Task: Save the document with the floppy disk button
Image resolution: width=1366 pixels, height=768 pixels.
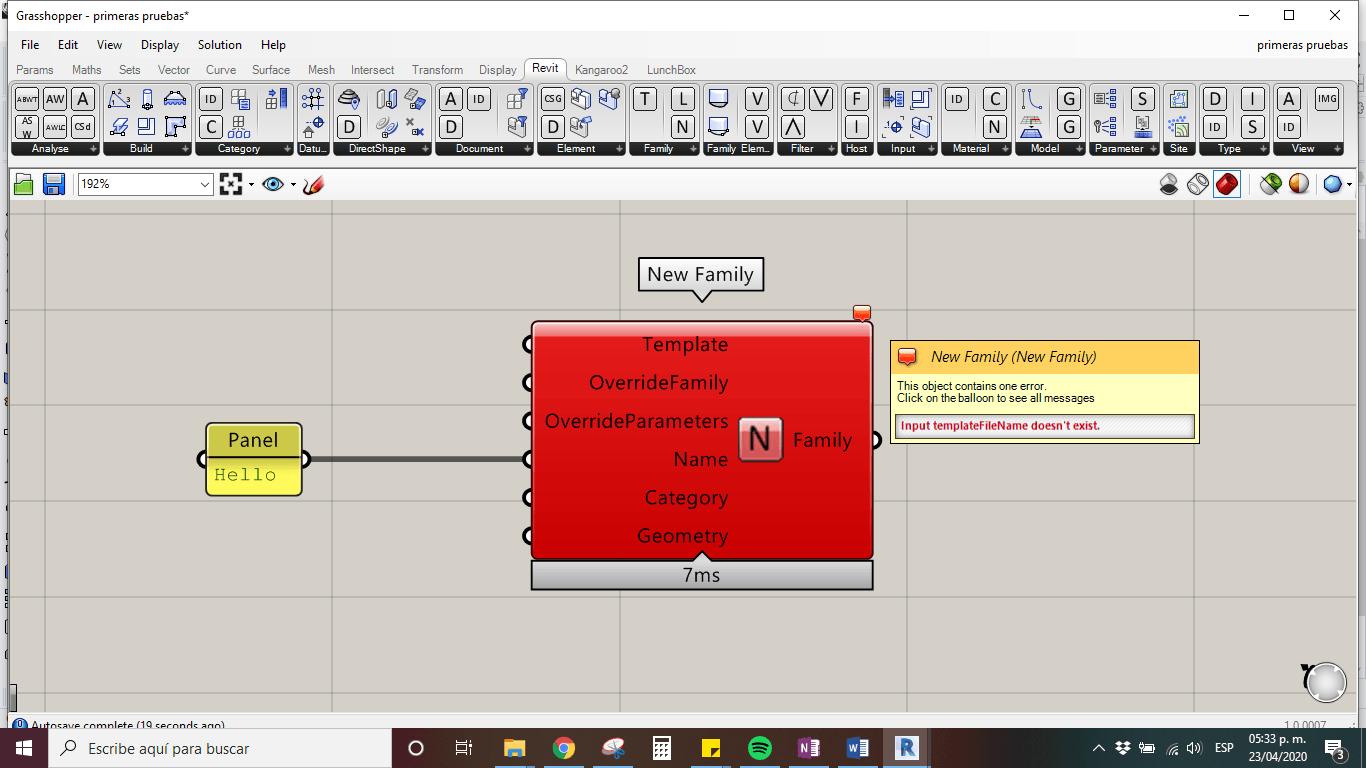Action: [x=54, y=184]
